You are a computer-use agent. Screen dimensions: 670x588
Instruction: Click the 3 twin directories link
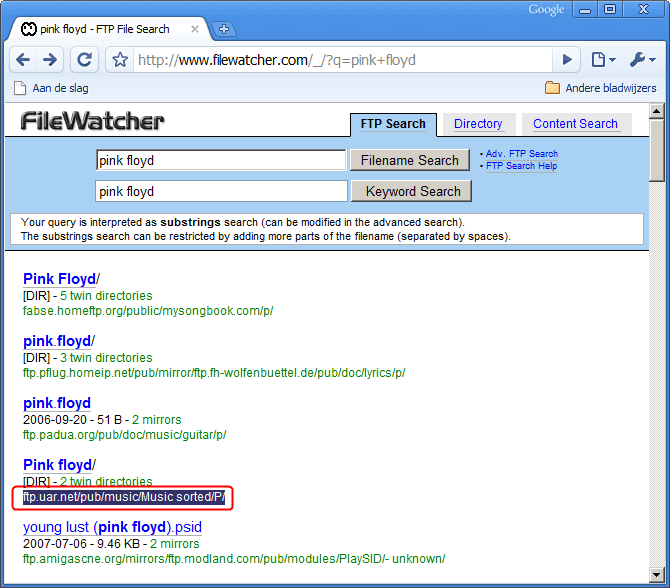[106, 358]
